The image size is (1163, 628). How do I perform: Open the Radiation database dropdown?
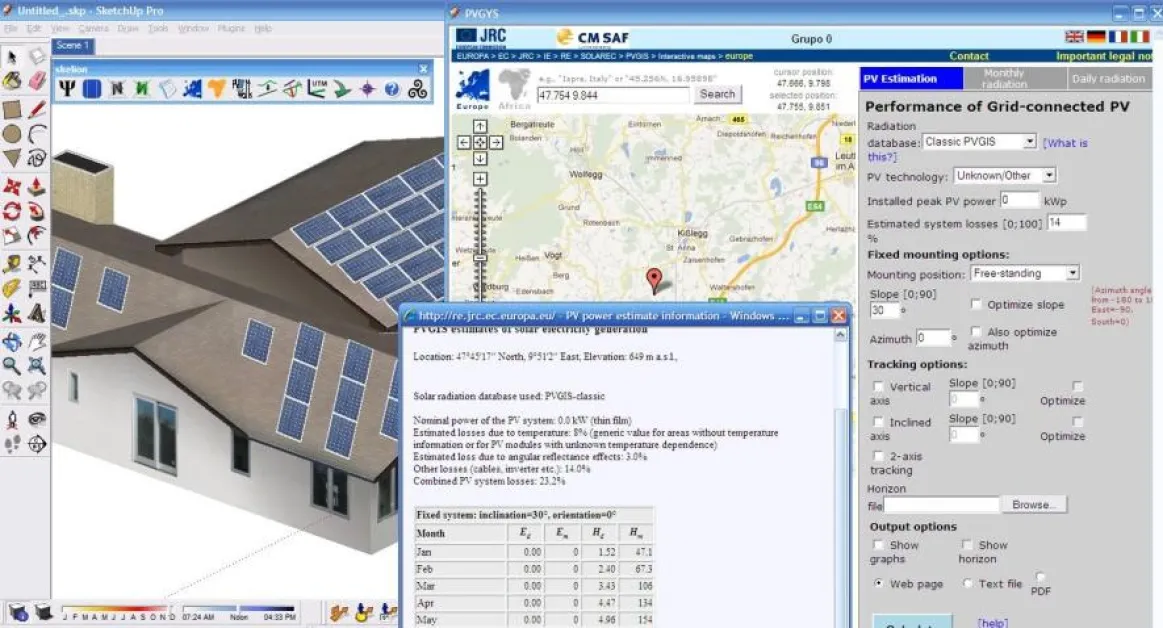tap(979, 142)
